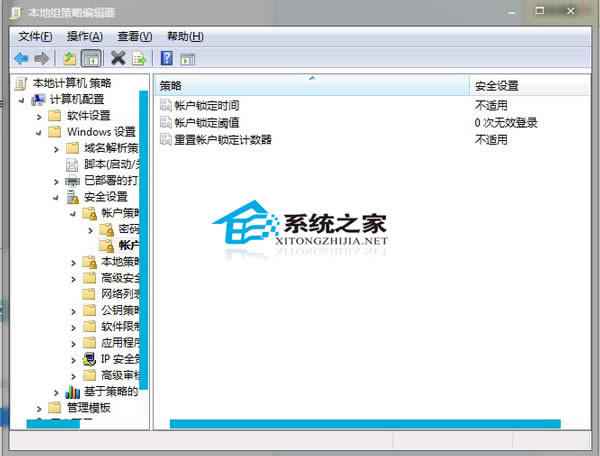Expand the 软件设置 node arrow

tap(39, 117)
